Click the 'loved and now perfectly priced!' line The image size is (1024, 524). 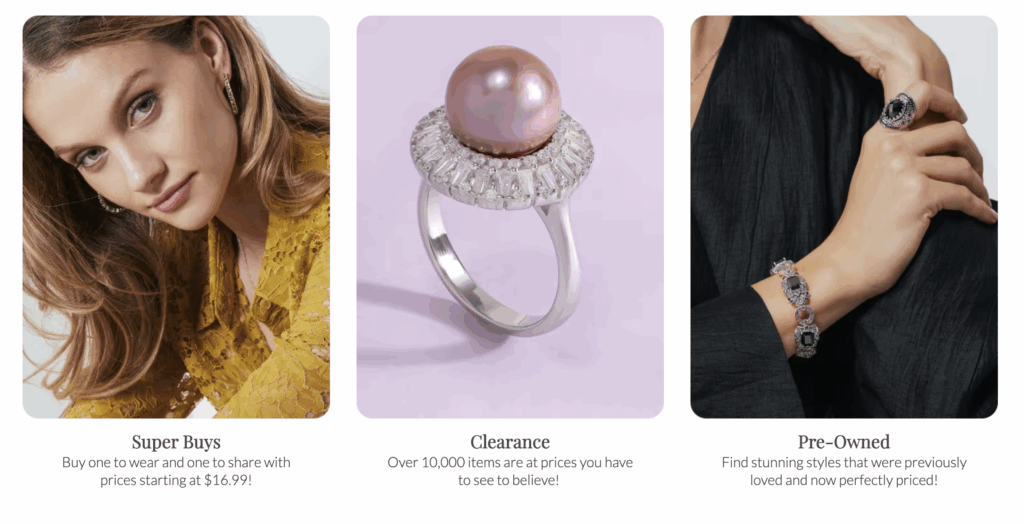[844, 480]
